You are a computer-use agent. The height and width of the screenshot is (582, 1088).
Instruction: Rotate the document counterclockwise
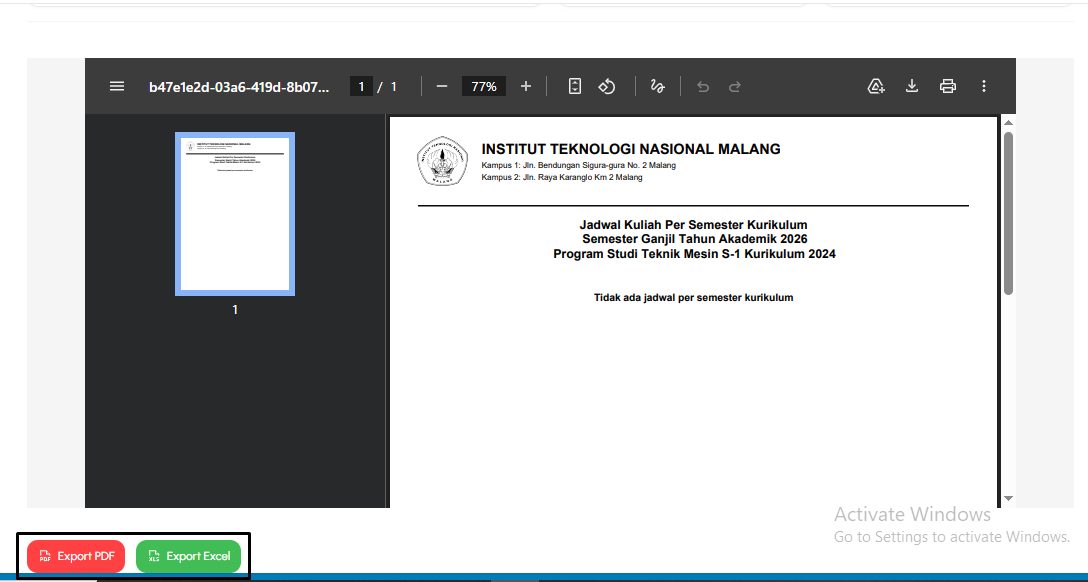tap(607, 86)
